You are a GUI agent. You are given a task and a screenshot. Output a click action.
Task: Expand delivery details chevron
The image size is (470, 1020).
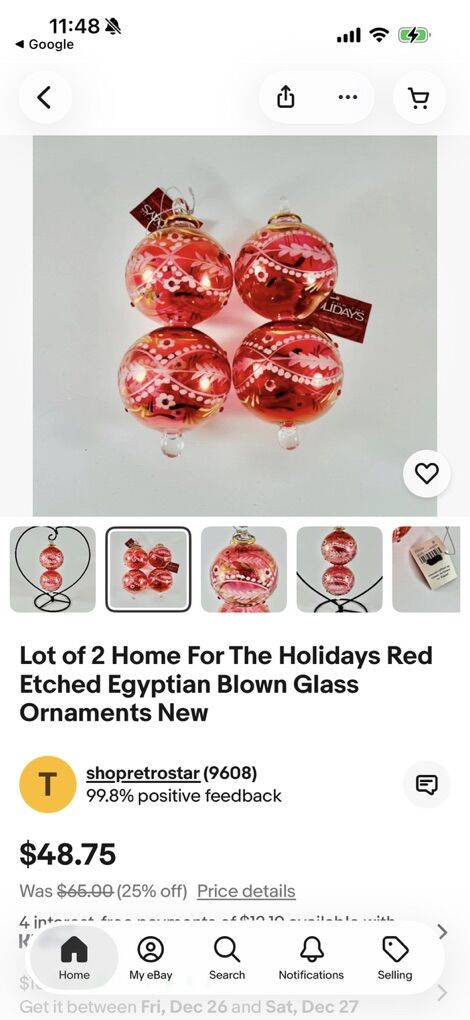443,993
